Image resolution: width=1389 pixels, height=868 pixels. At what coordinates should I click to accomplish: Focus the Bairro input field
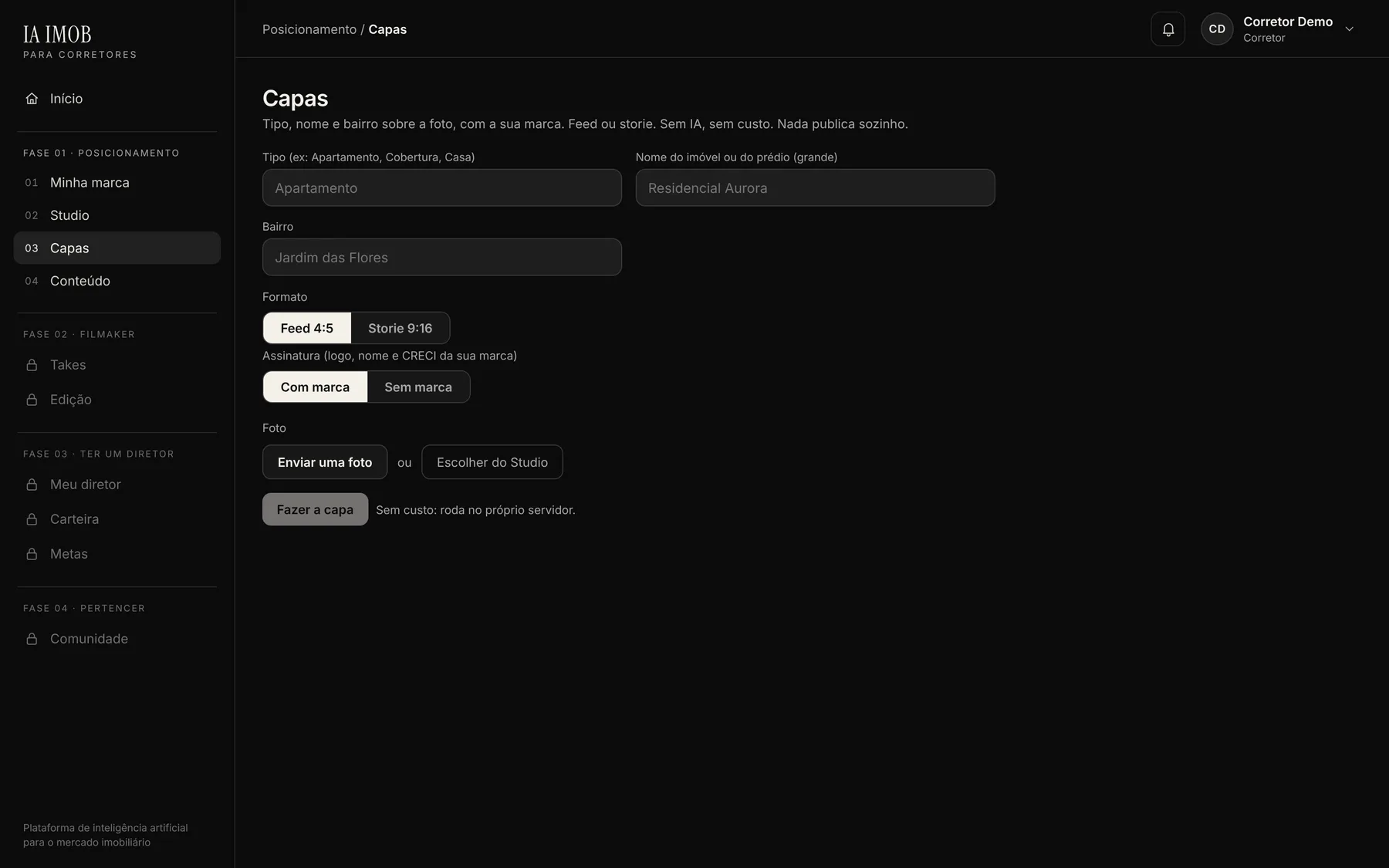click(442, 257)
